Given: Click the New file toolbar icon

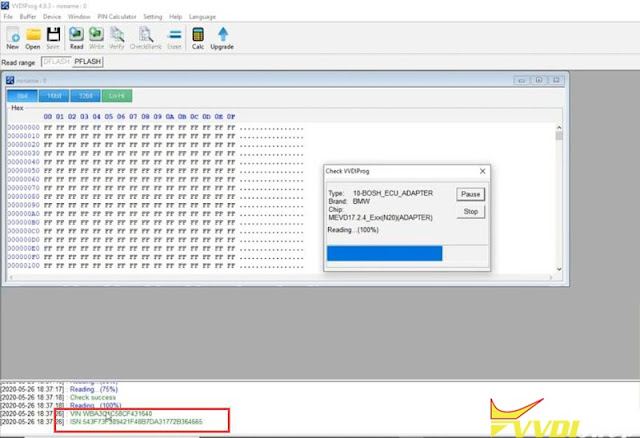Looking at the screenshot, I should point(13,38).
